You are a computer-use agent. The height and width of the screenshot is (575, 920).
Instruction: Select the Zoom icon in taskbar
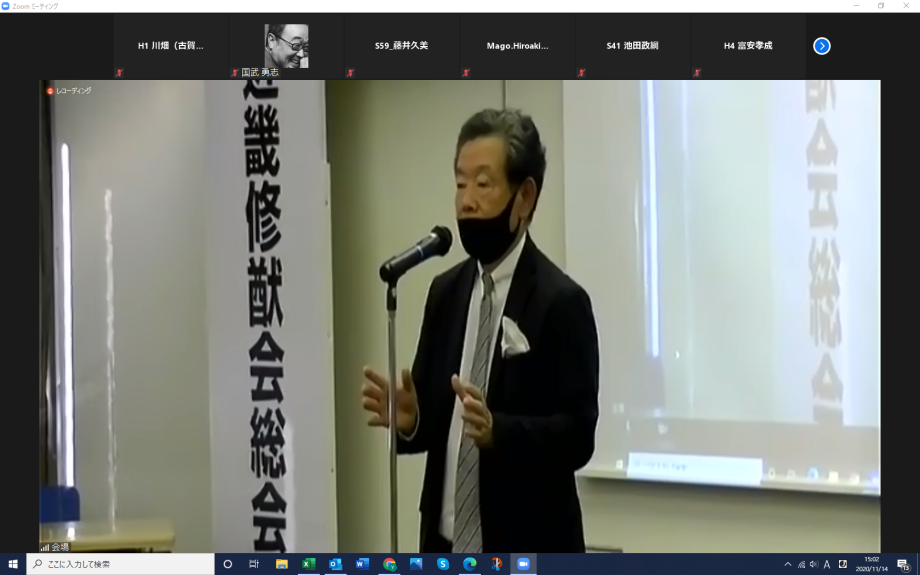pyautogui.click(x=522, y=564)
